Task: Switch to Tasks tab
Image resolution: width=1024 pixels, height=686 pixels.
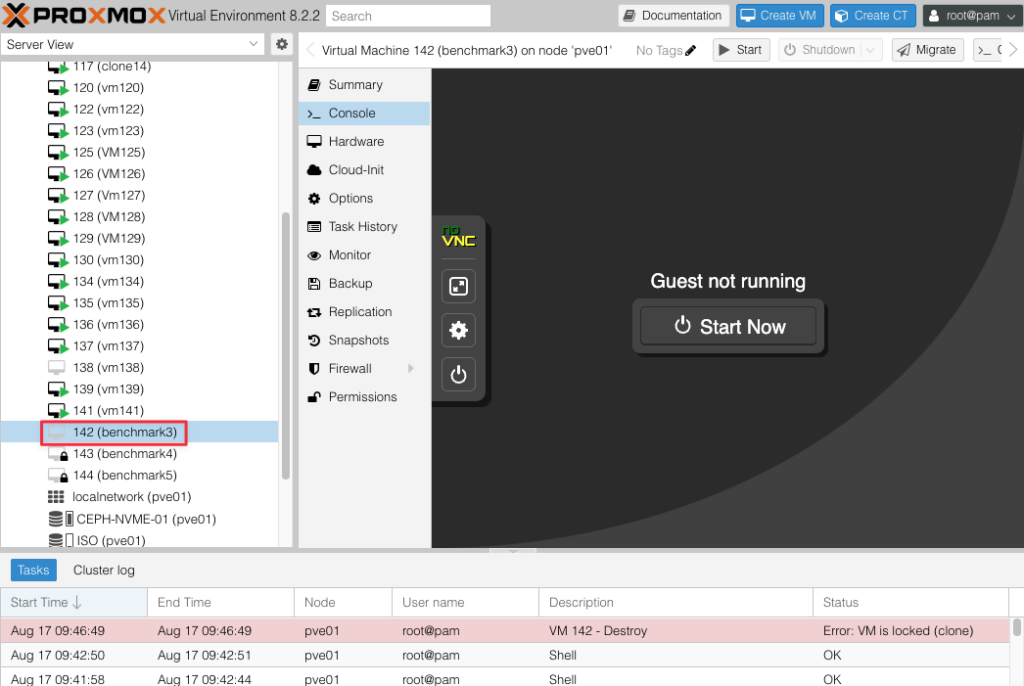Action: [x=33, y=570]
